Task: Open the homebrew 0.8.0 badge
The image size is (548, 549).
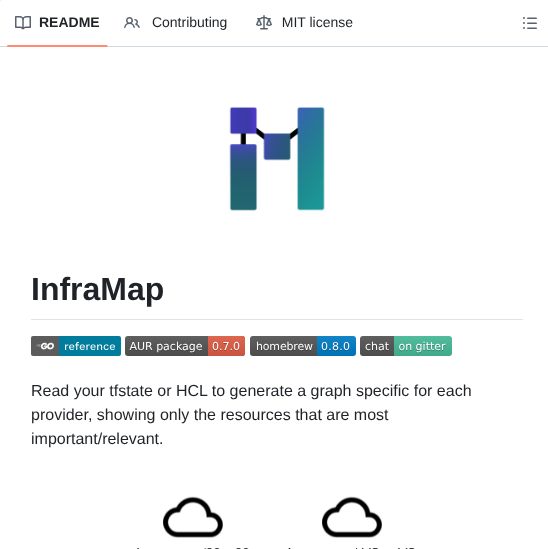Action: point(303,346)
